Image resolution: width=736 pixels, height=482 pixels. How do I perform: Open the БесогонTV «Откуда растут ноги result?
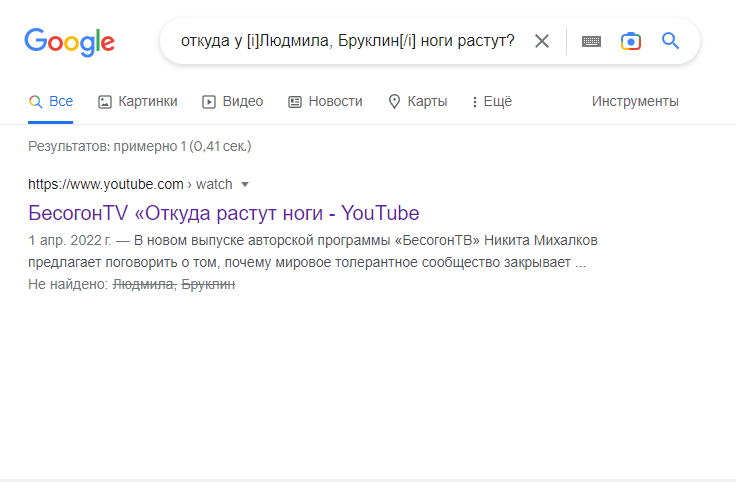coord(223,213)
